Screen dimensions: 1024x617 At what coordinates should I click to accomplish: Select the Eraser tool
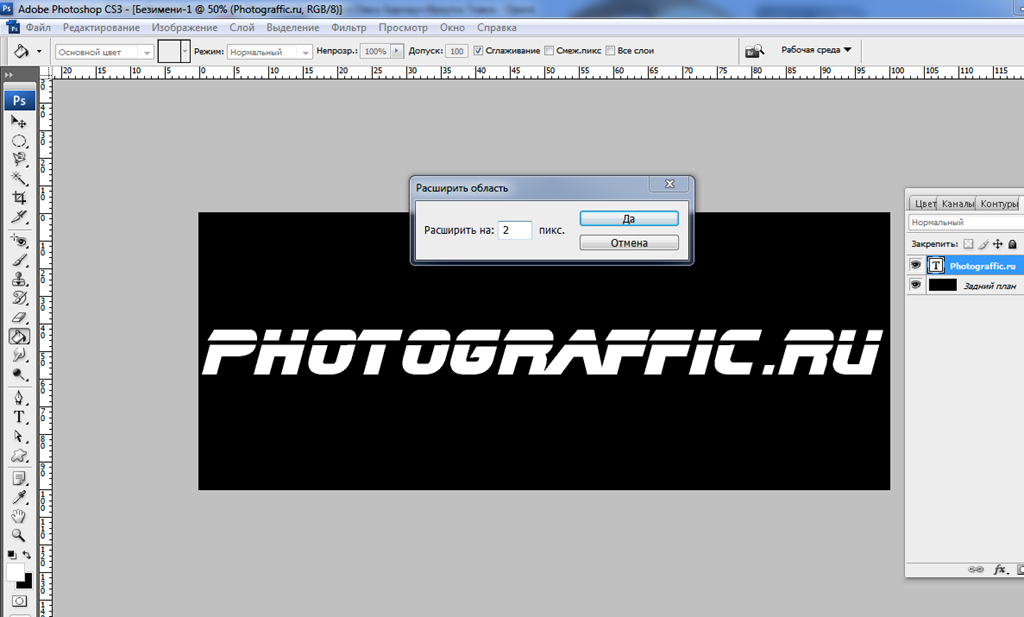coord(19,317)
